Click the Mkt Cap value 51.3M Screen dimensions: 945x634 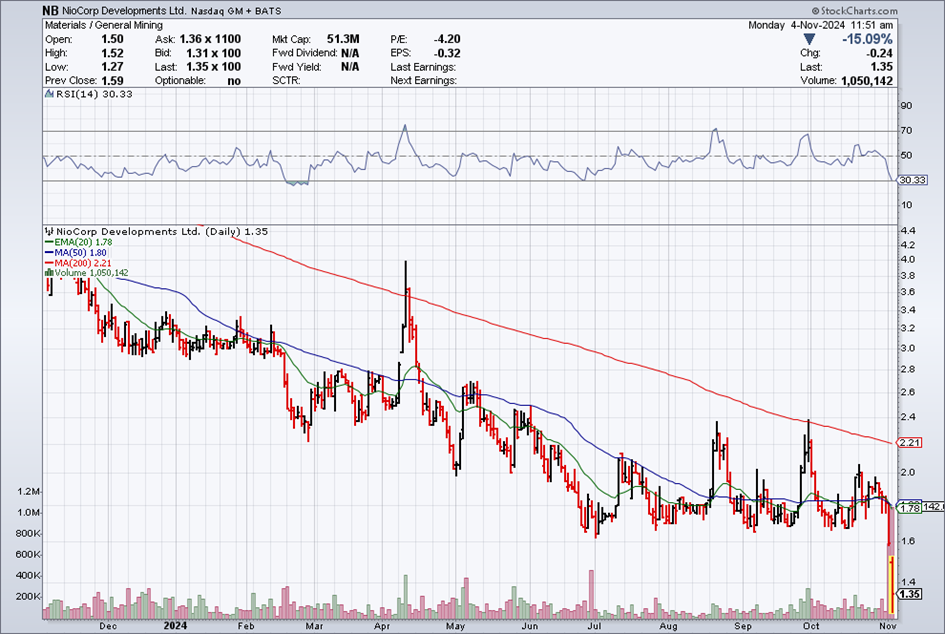tap(343, 39)
